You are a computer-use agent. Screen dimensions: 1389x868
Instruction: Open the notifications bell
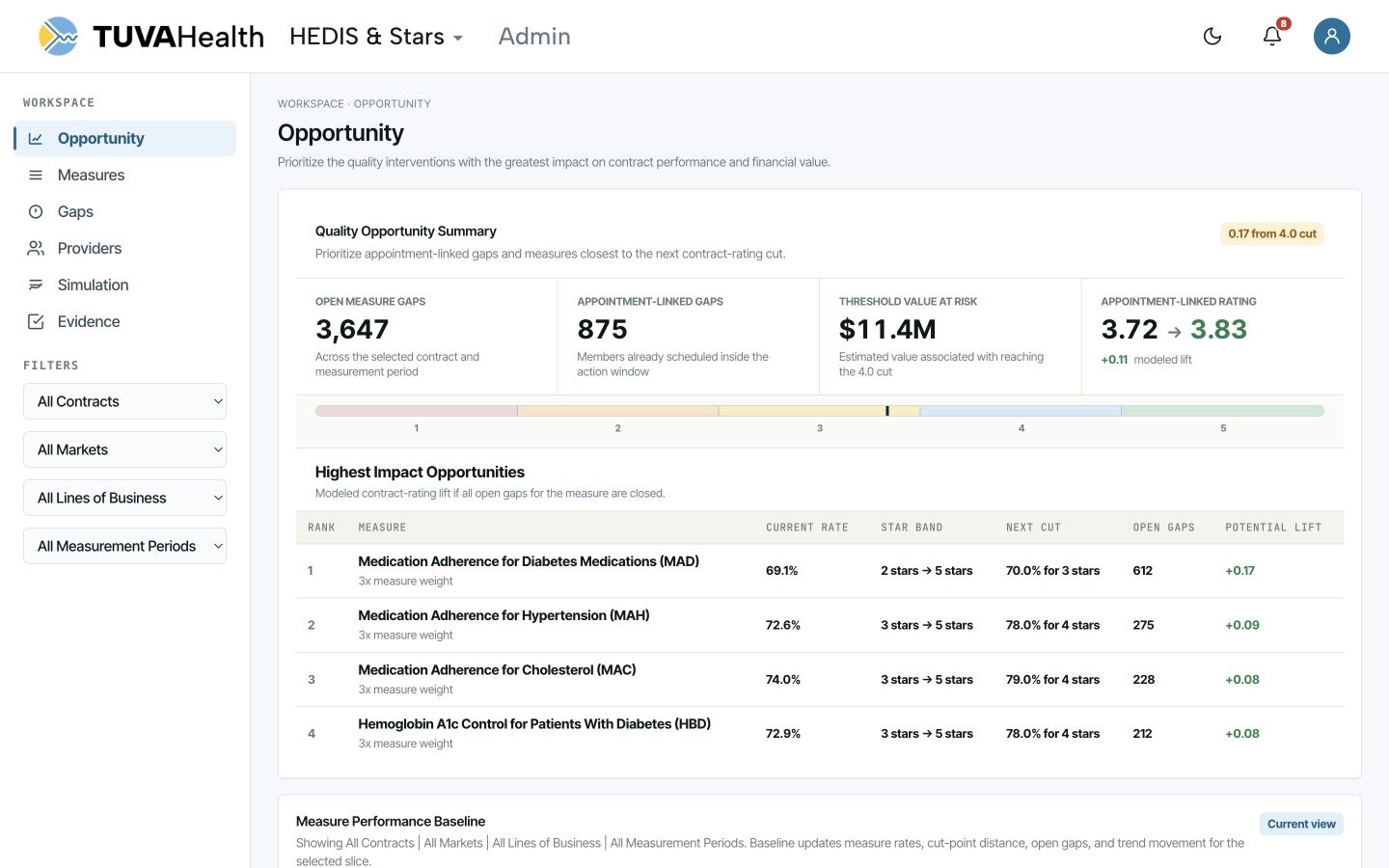[x=1272, y=37]
